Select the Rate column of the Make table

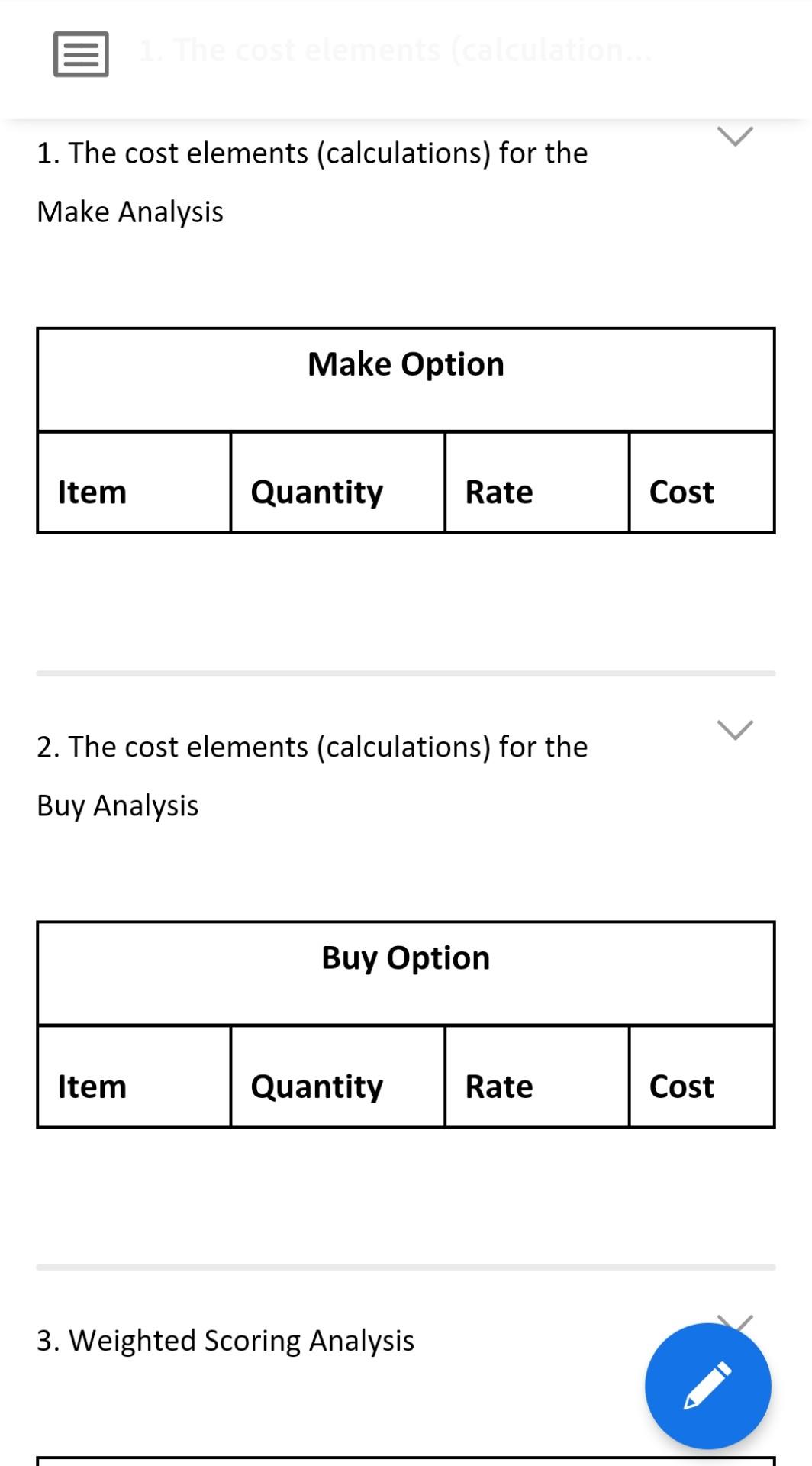coord(498,492)
